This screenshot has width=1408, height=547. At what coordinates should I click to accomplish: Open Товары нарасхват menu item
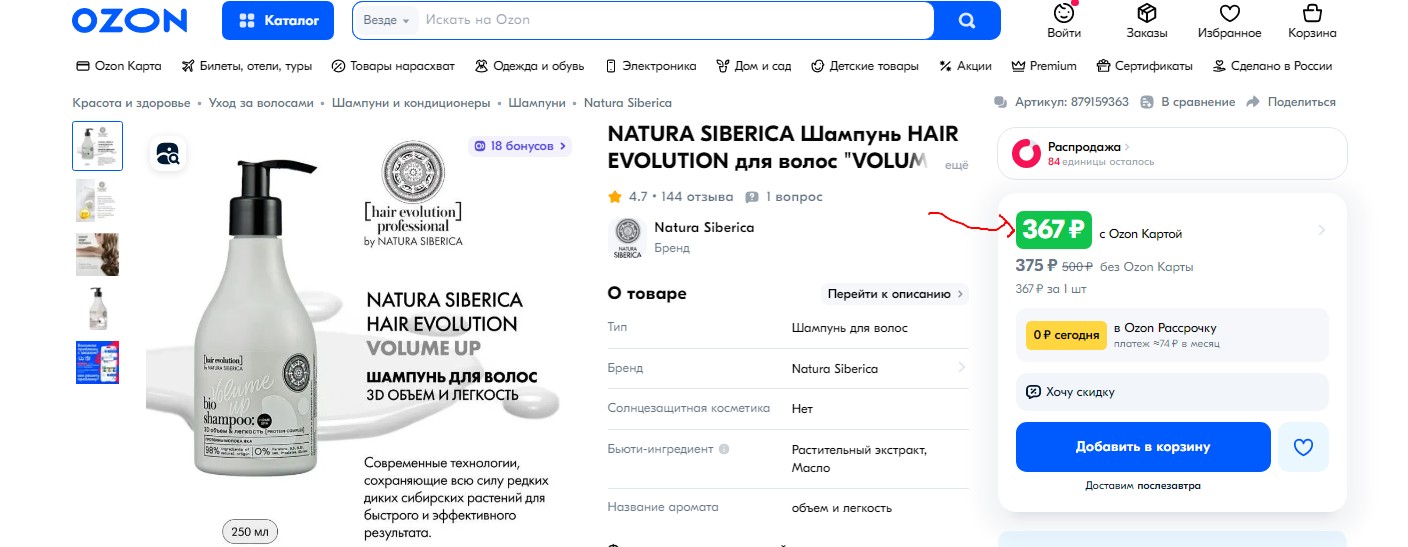(x=393, y=66)
